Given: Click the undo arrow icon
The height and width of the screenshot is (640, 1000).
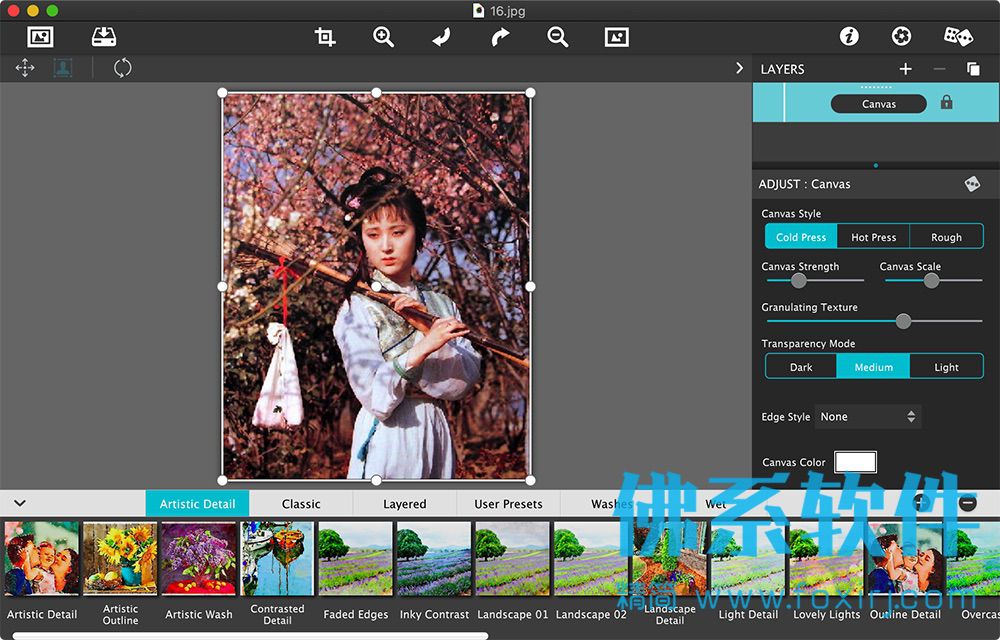Looking at the screenshot, I should tap(441, 37).
